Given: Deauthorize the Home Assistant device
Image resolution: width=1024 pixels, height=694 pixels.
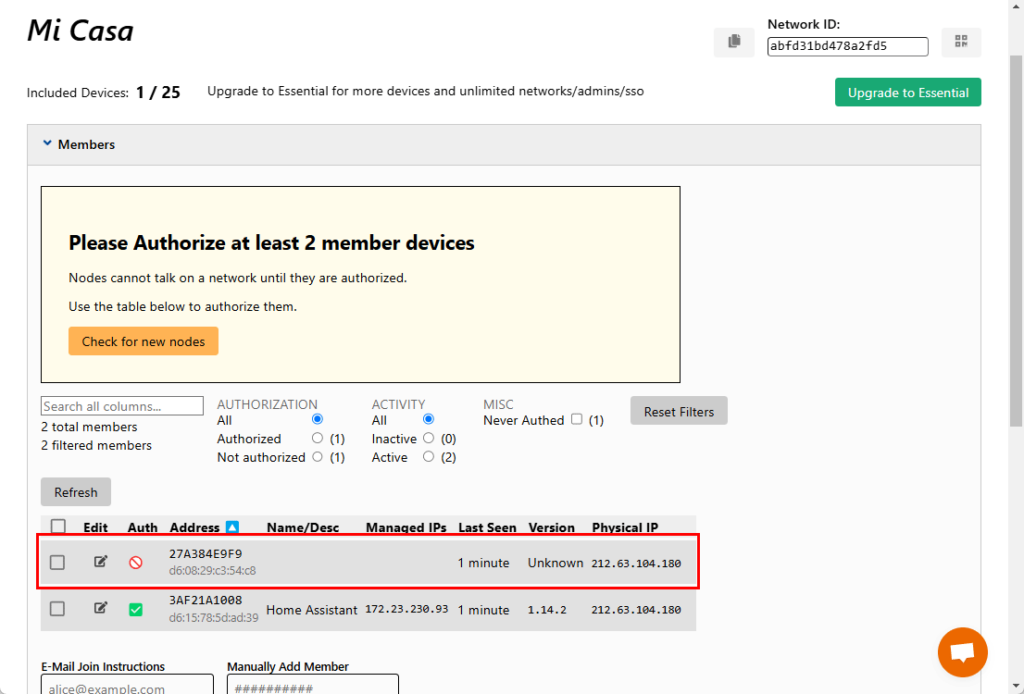Looking at the screenshot, I should 136,609.
